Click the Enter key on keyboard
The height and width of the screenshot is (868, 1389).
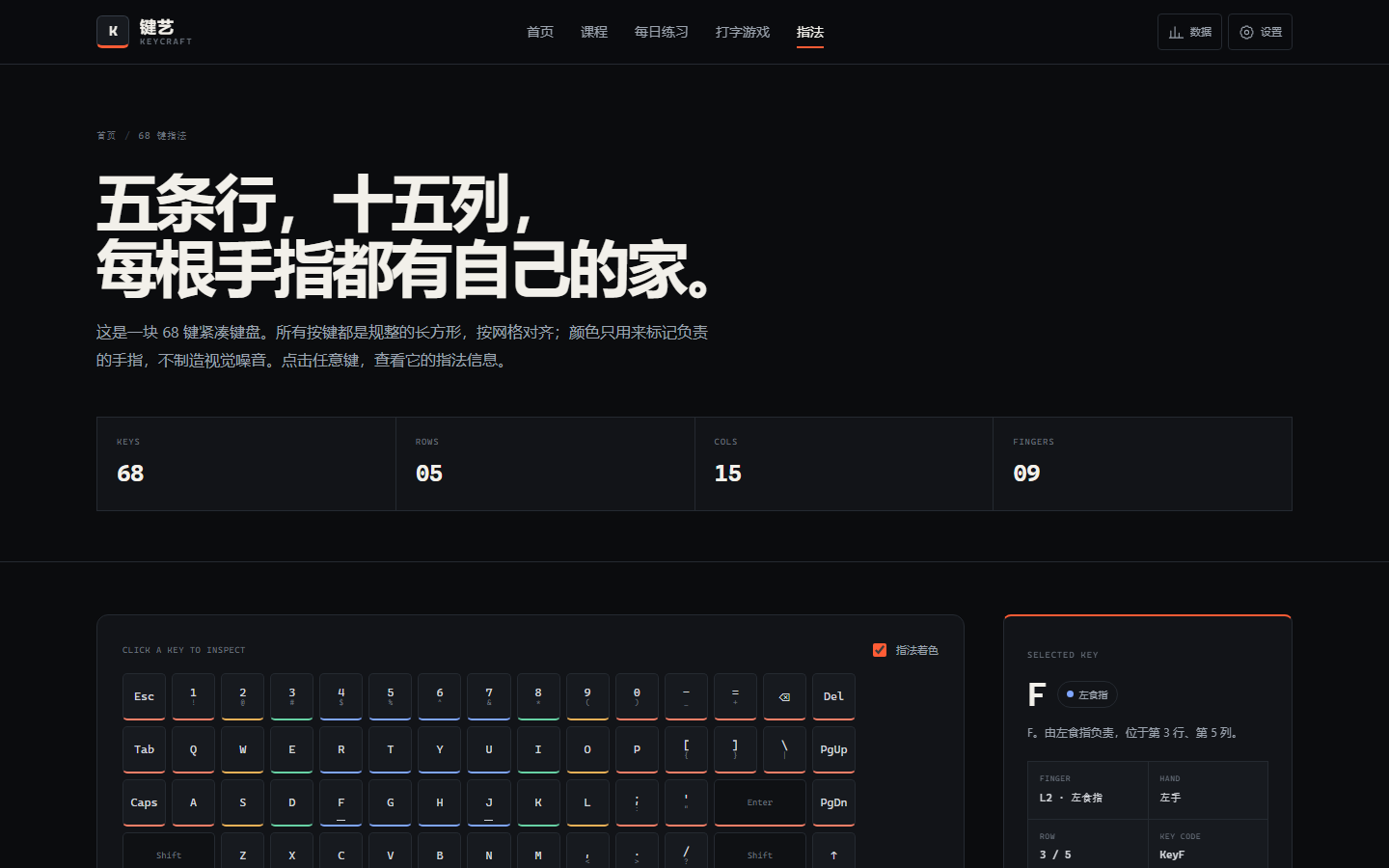click(760, 802)
